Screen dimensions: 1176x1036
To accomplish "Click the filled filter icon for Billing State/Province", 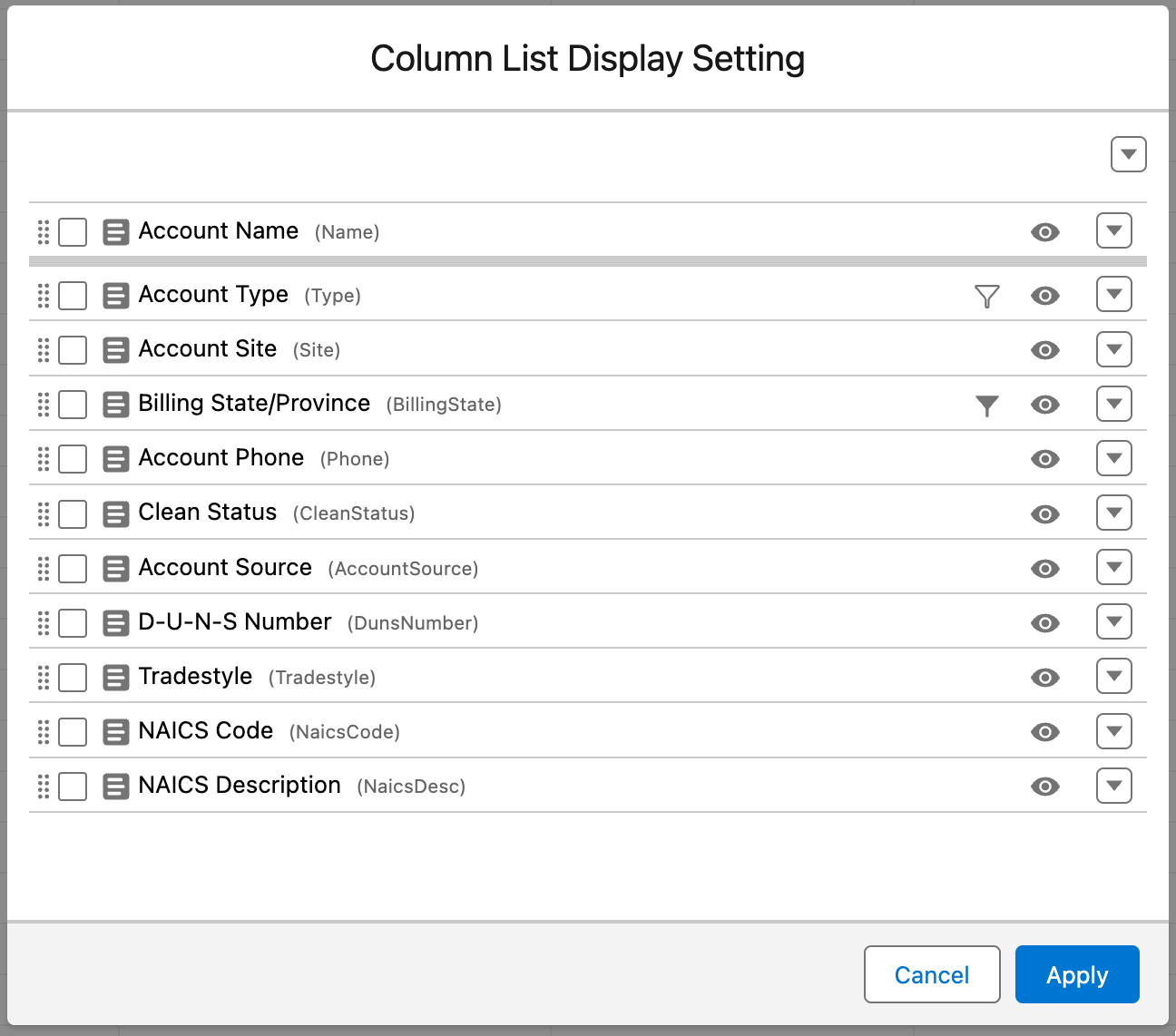I will [x=986, y=405].
